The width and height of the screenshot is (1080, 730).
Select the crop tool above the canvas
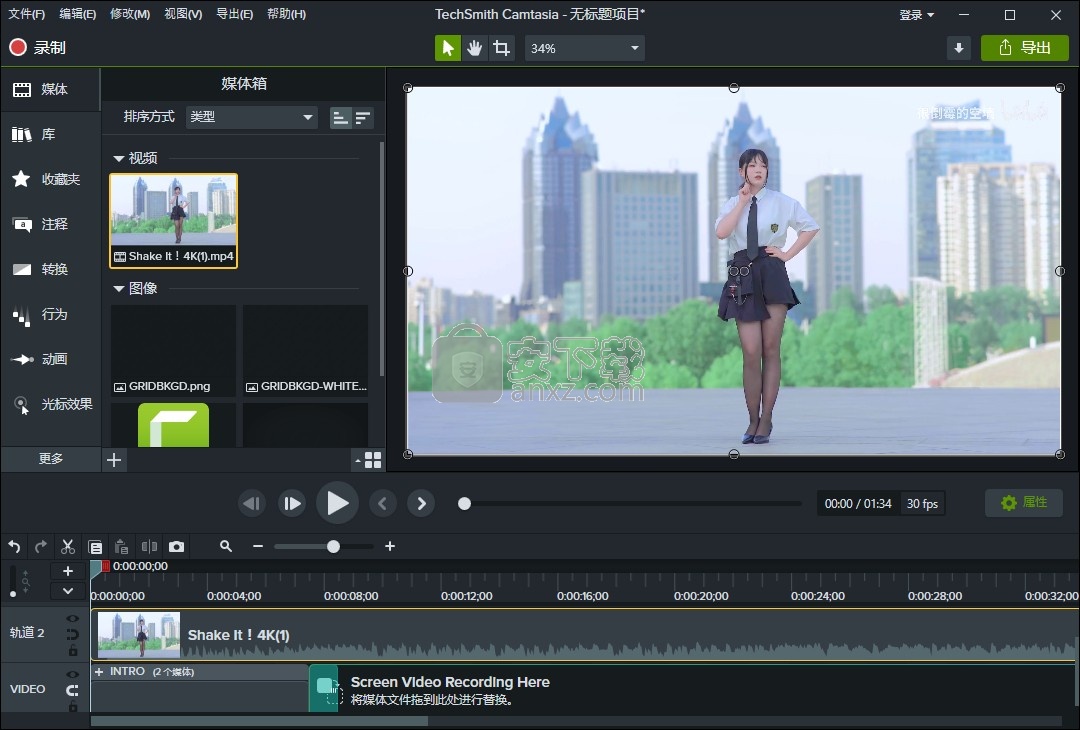click(502, 48)
